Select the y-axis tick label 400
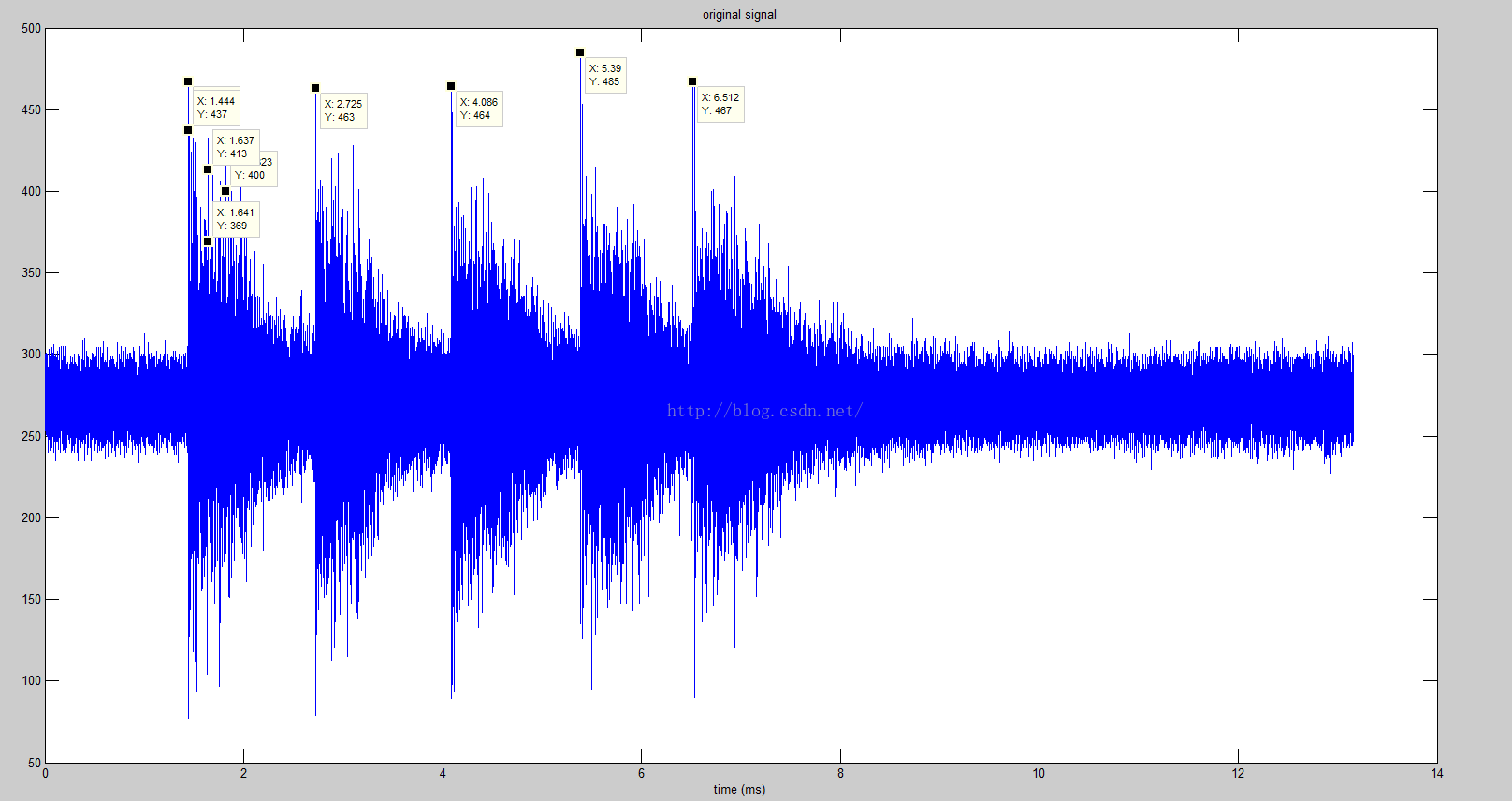The image size is (1512, 801). (31, 191)
